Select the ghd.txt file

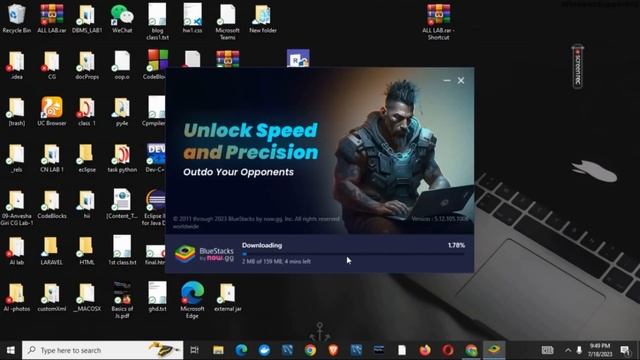(157, 296)
